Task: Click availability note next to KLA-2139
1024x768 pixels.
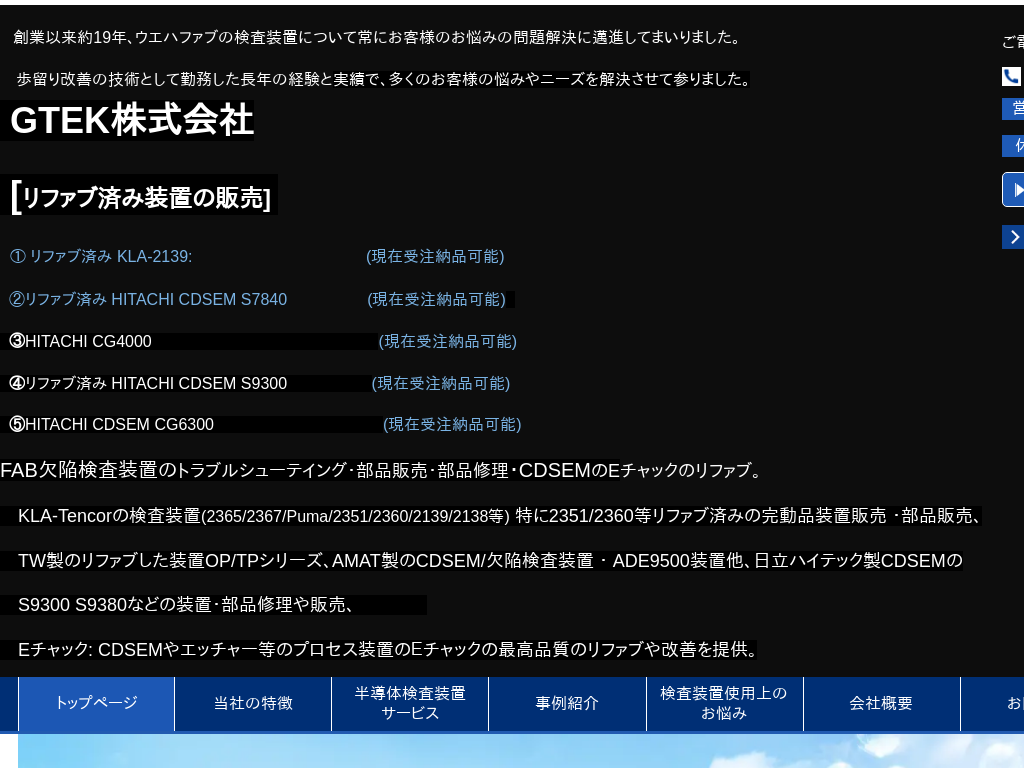Action: 435,256
